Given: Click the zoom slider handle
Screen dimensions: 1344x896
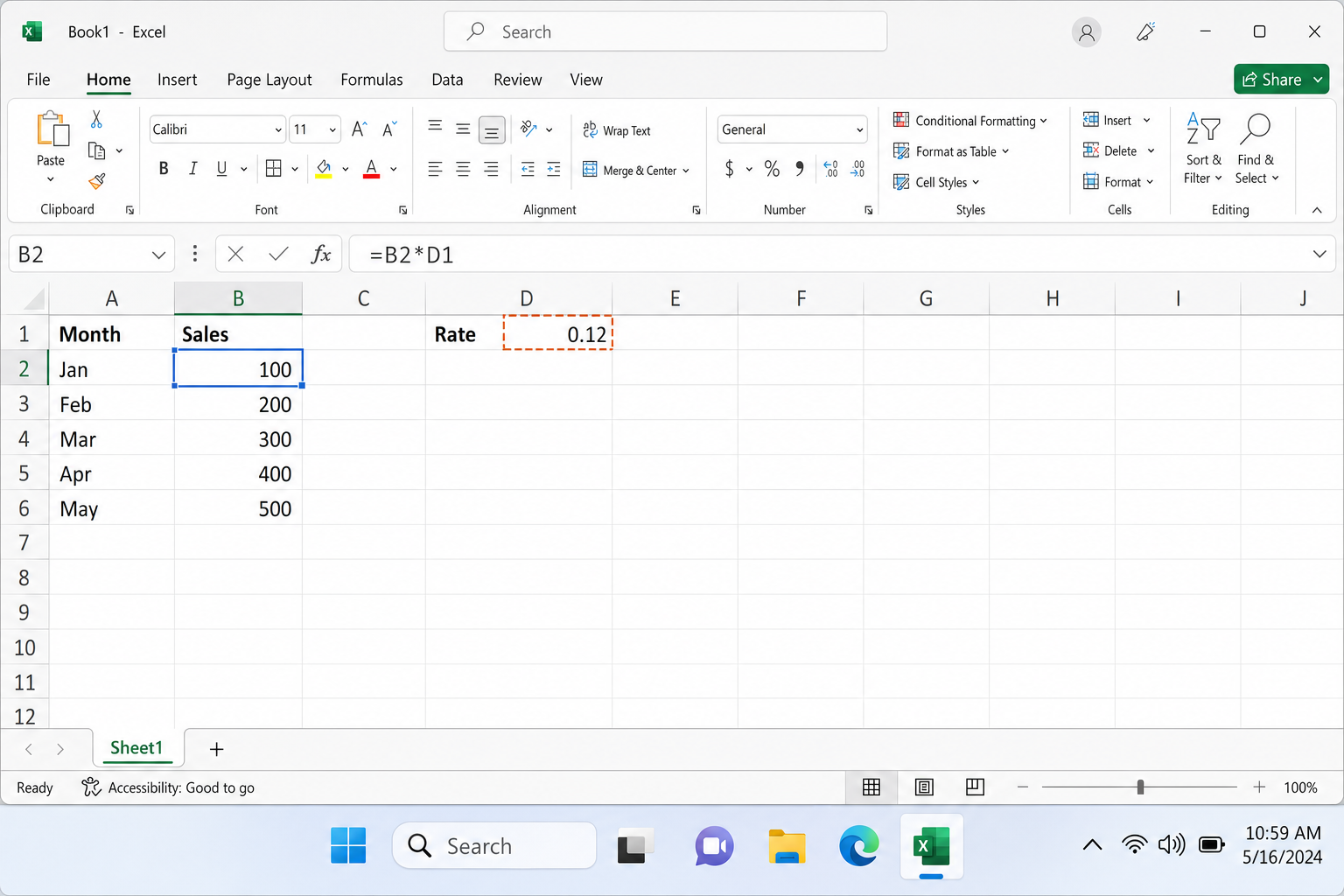Looking at the screenshot, I should (1140, 787).
